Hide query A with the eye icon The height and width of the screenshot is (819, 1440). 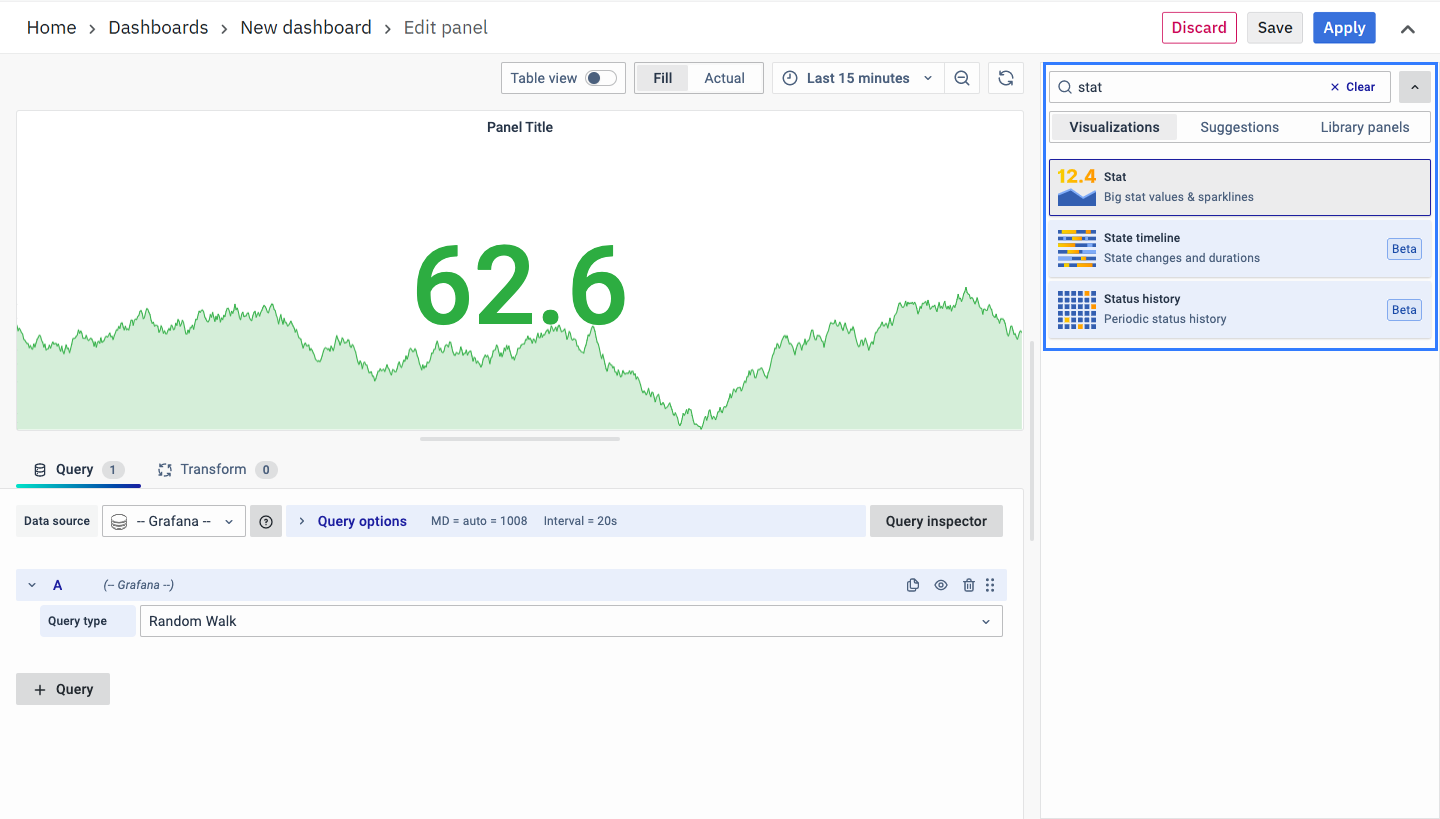(x=941, y=585)
